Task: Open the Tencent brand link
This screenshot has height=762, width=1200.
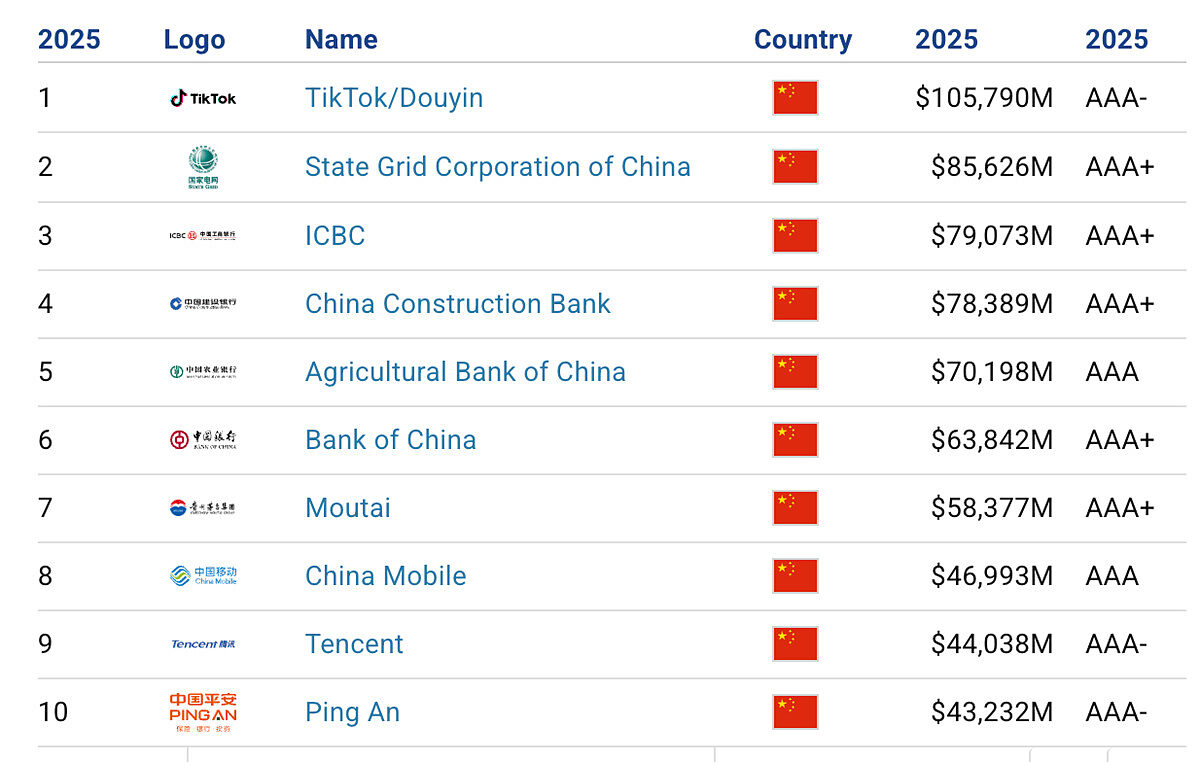Action: point(354,644)
